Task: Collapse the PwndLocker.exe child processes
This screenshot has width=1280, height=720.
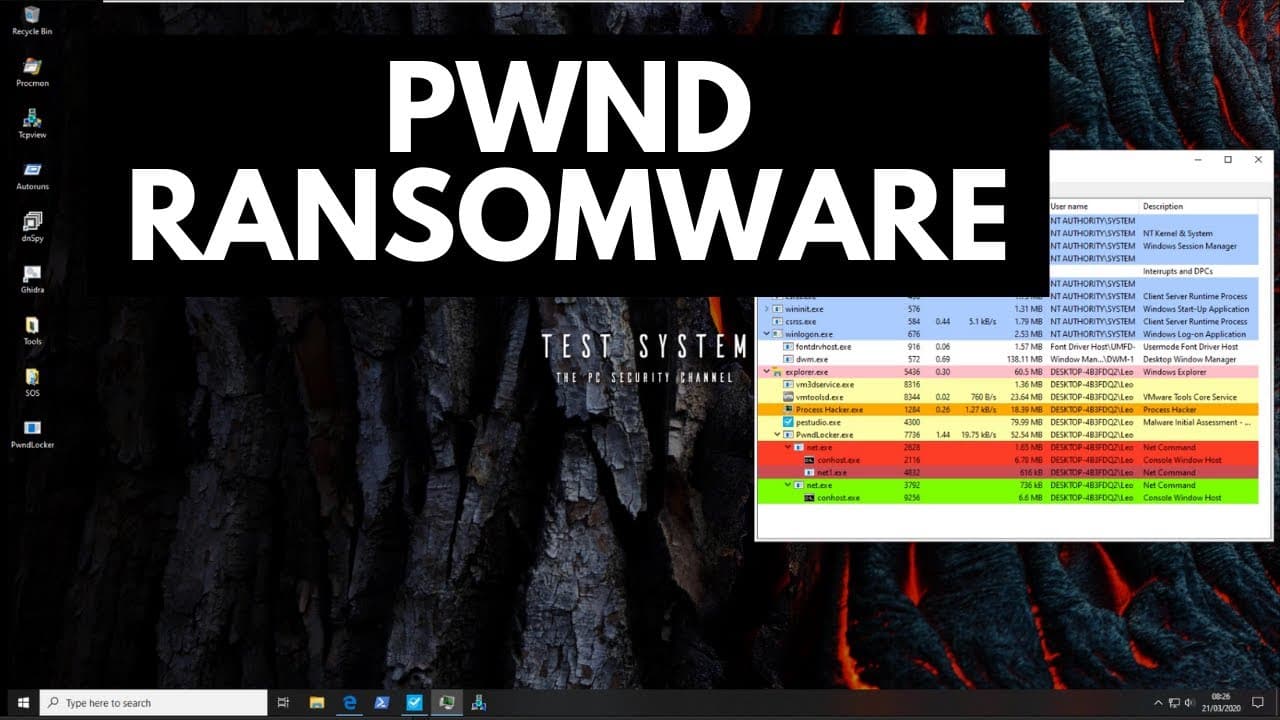Action: [777, 435]
